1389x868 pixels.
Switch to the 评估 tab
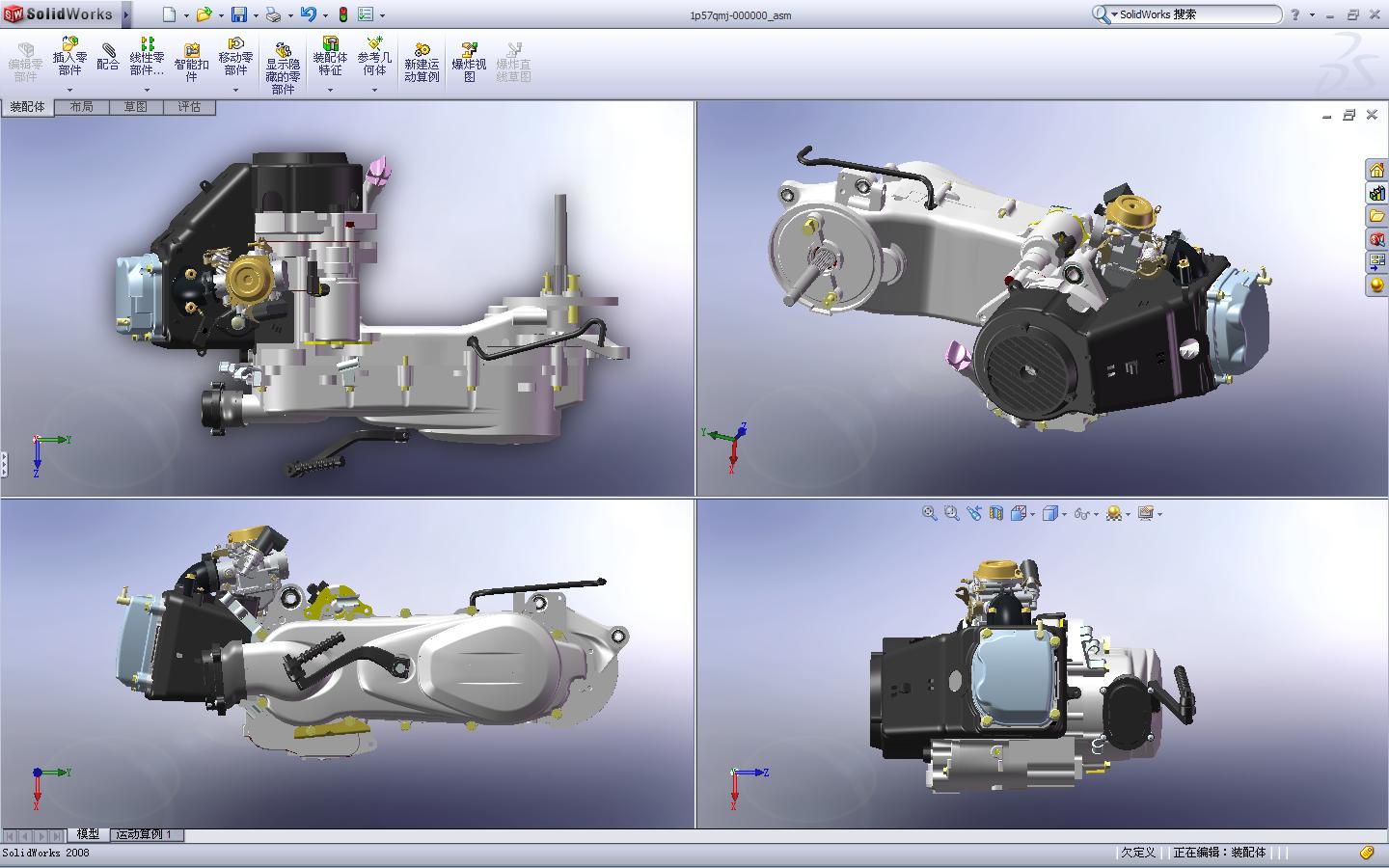tap(189, 107)
